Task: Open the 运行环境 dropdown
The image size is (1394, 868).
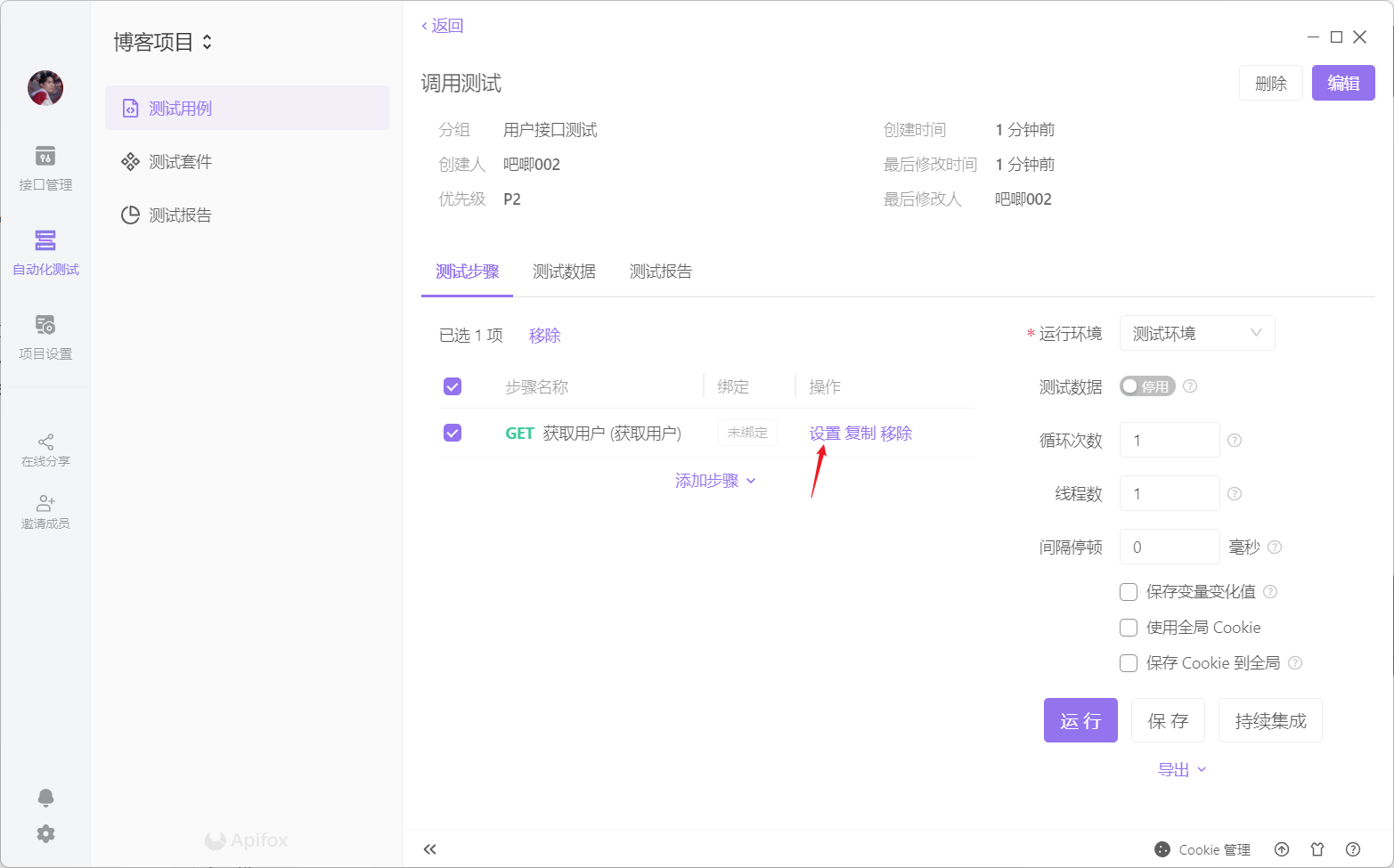Action: (1196, 333)
